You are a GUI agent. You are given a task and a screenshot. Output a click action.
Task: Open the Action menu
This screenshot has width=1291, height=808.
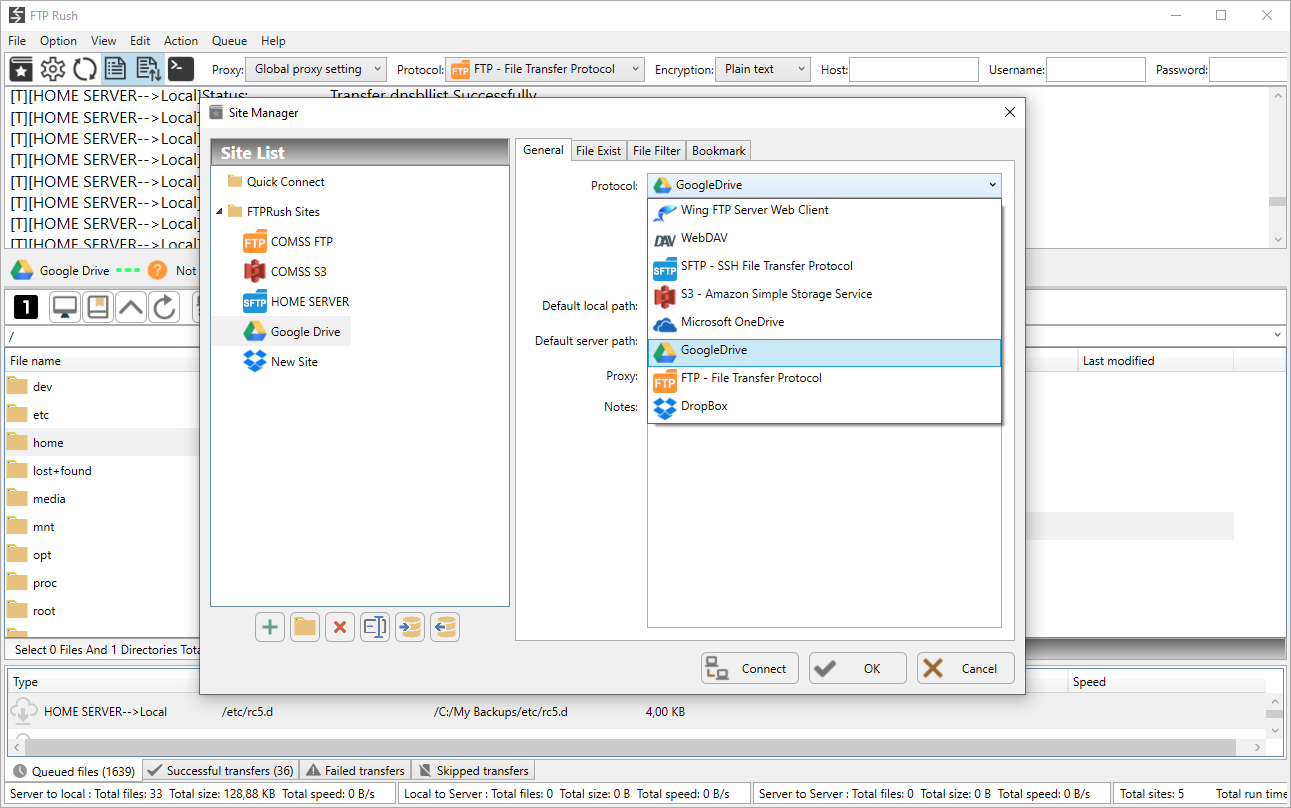pyautogui.click(x=181, y=41)
